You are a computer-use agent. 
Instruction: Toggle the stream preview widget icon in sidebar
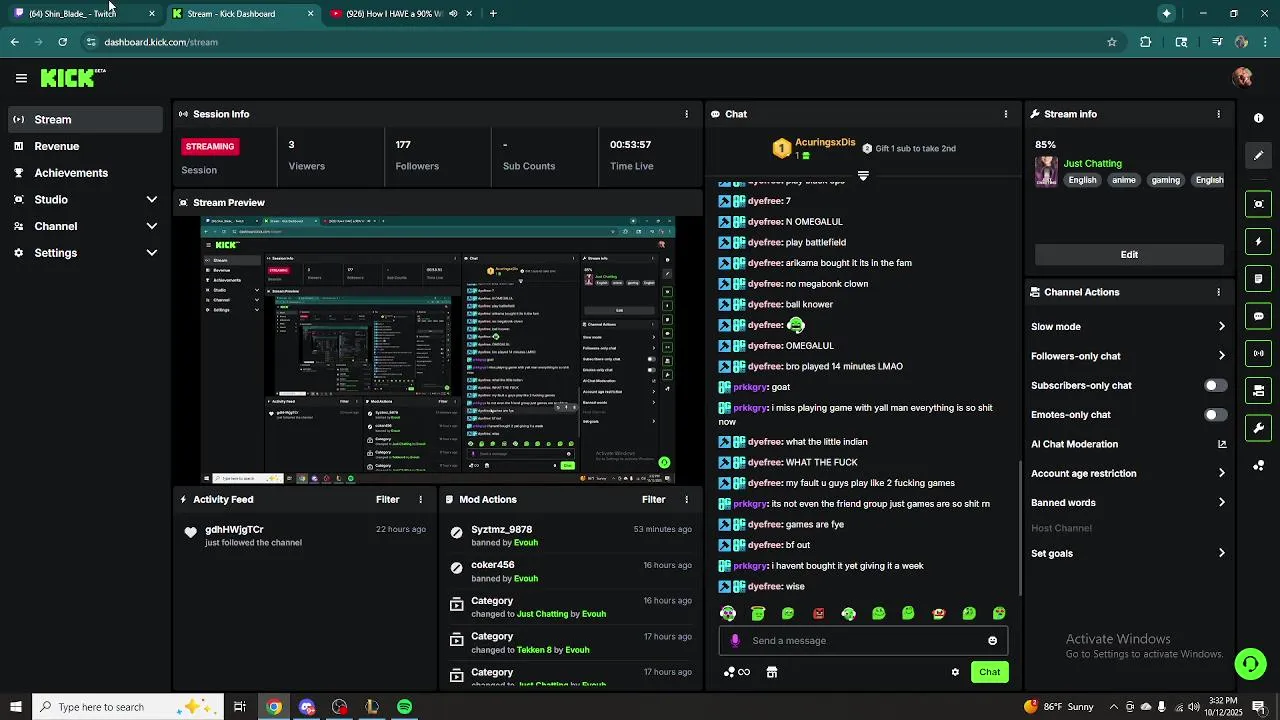(x=1258, y=204)
